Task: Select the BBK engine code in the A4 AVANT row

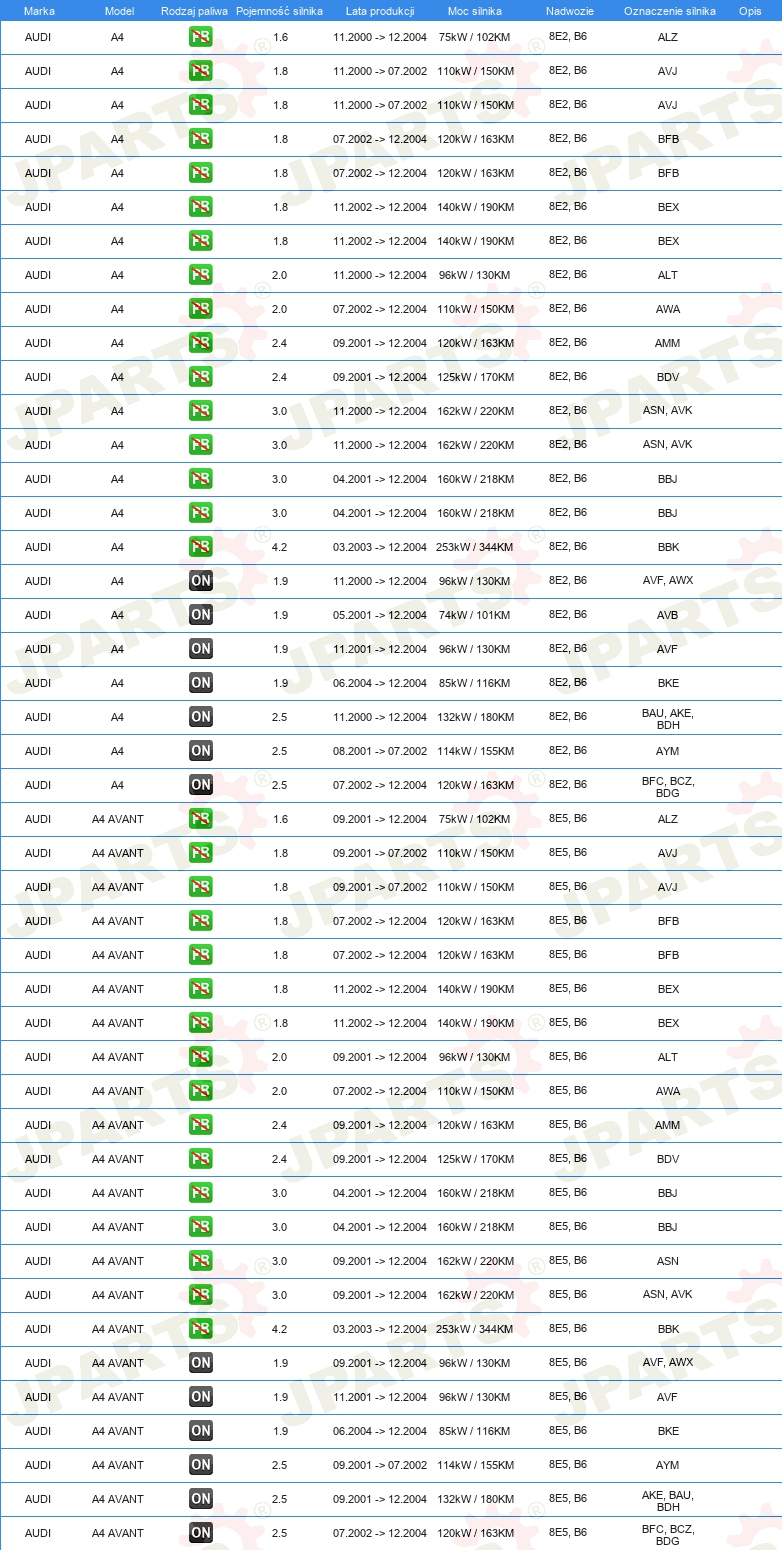Action: tap(668, 1330)
